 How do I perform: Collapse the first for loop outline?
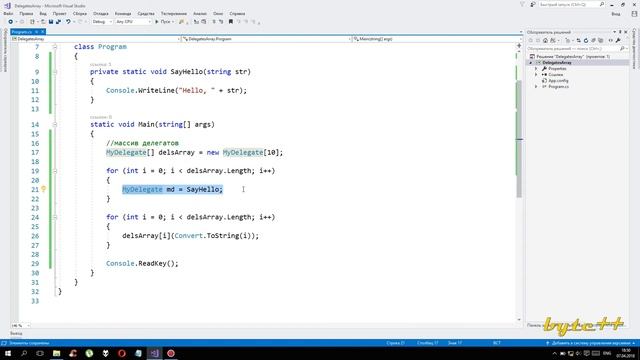[55, 171]
